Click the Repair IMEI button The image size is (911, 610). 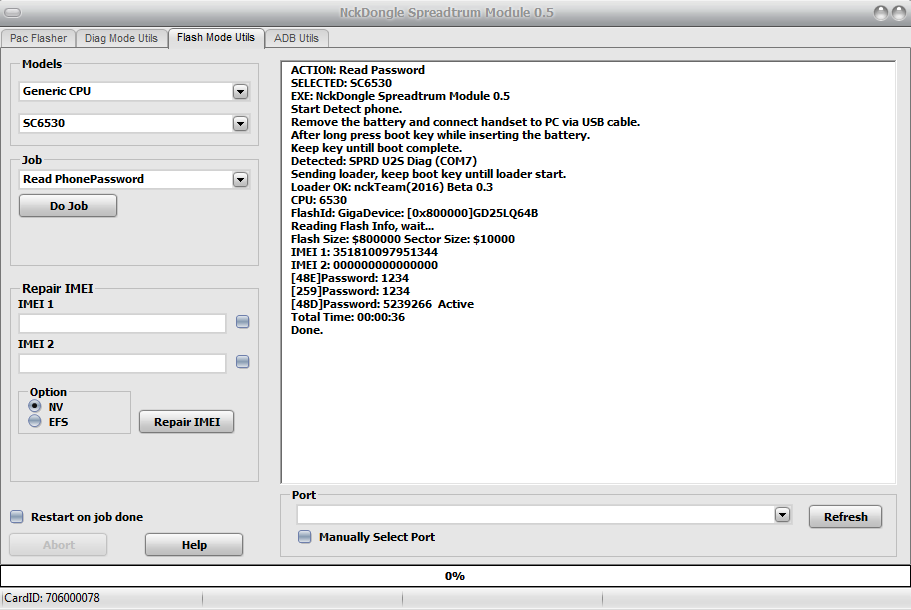186,422
